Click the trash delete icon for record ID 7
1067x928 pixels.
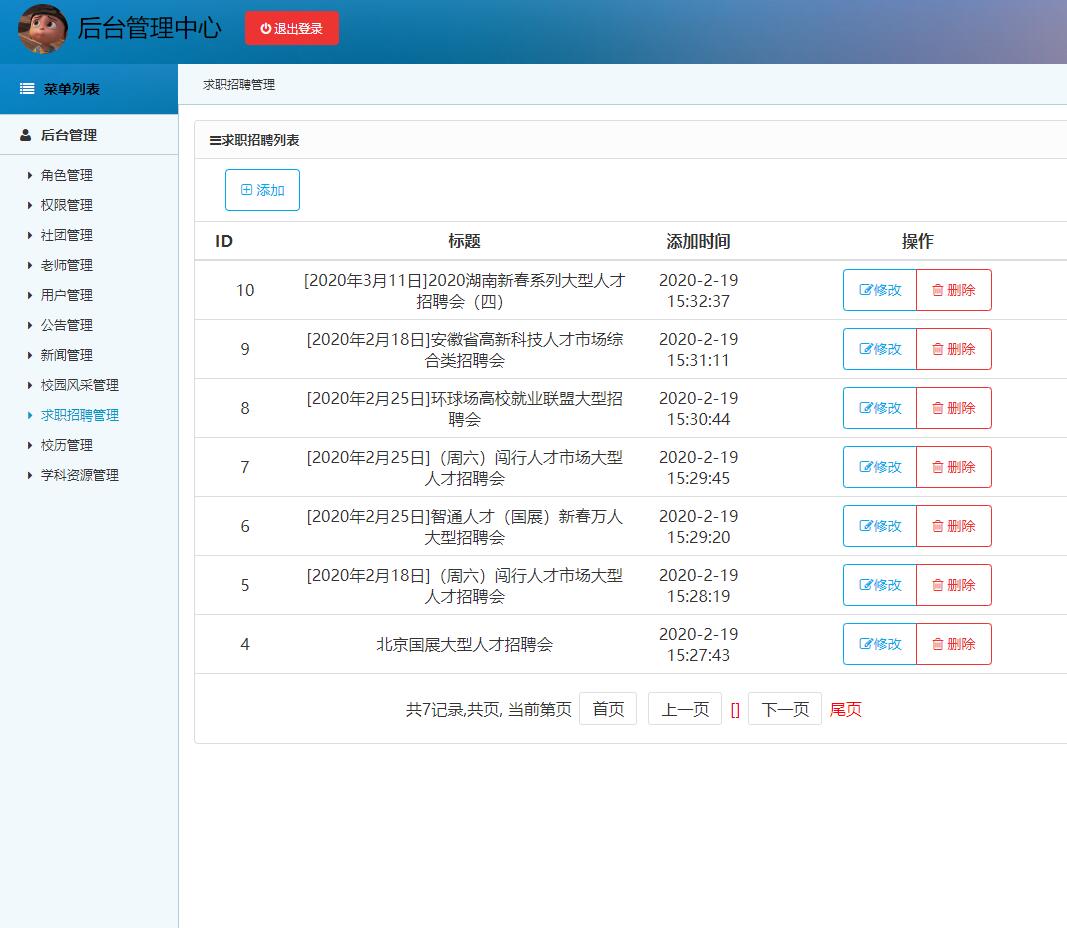tap(938, 467)
